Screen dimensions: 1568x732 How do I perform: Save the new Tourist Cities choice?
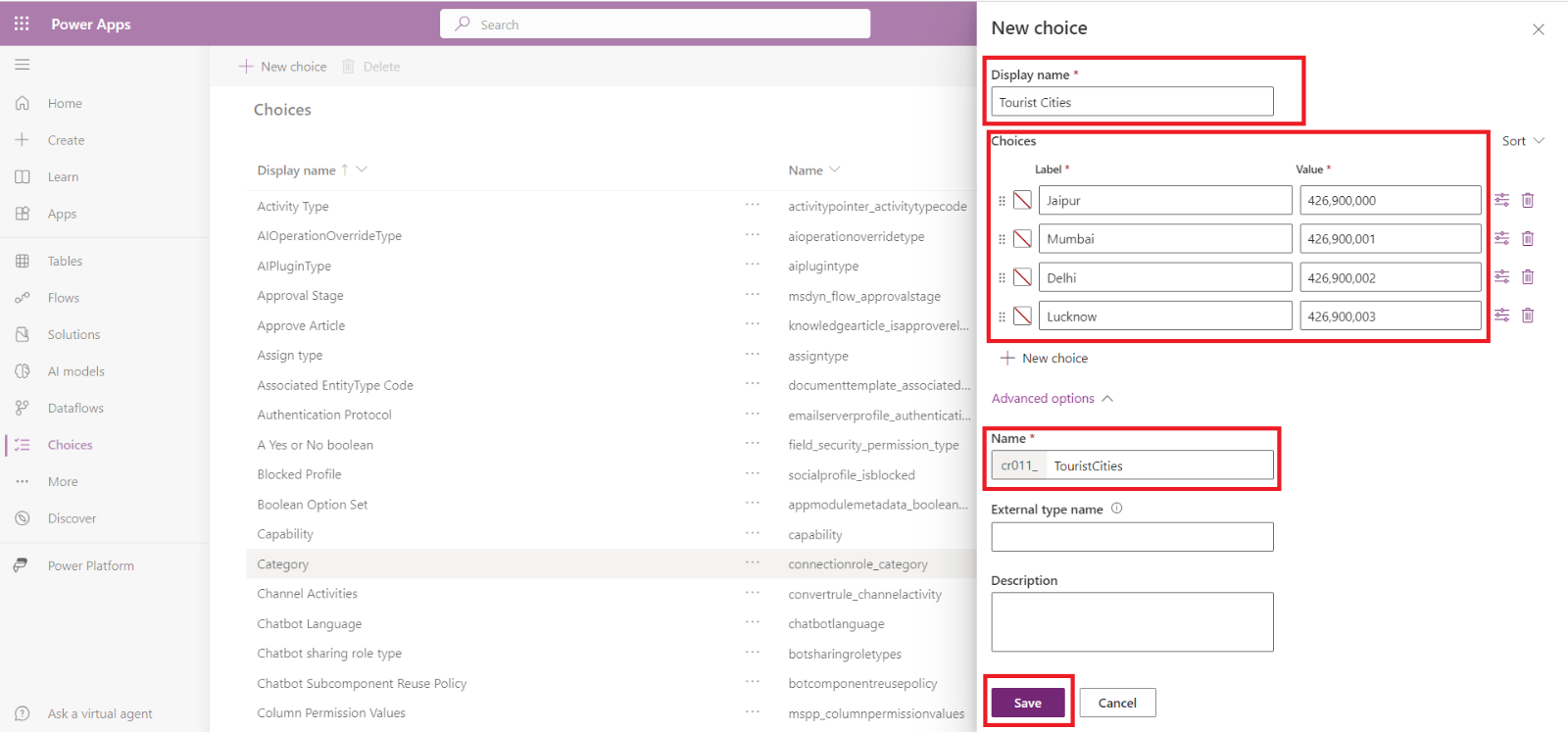[1027, 703]
